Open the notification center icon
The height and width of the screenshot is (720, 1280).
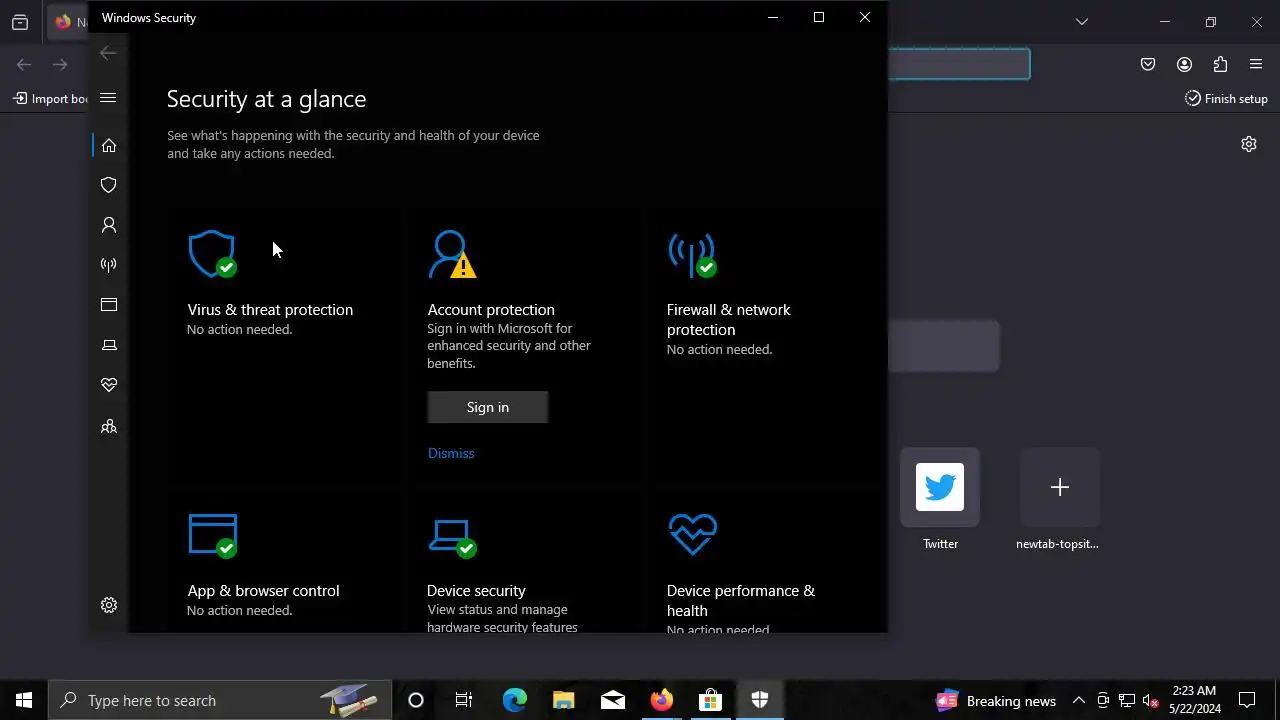pyautogui.click(x=1247, y=700)
